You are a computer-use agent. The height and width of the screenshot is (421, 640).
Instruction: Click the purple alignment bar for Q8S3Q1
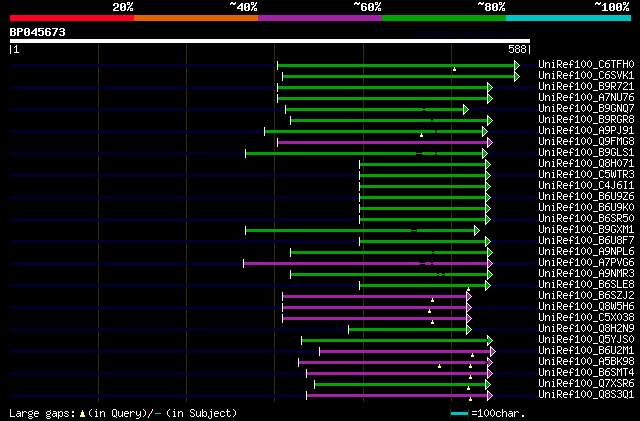click(x=399, y=396)
